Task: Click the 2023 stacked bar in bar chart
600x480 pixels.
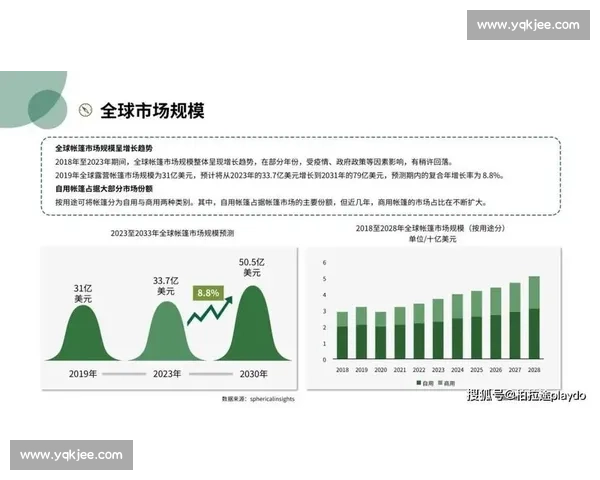Action: tap(438, 329)
